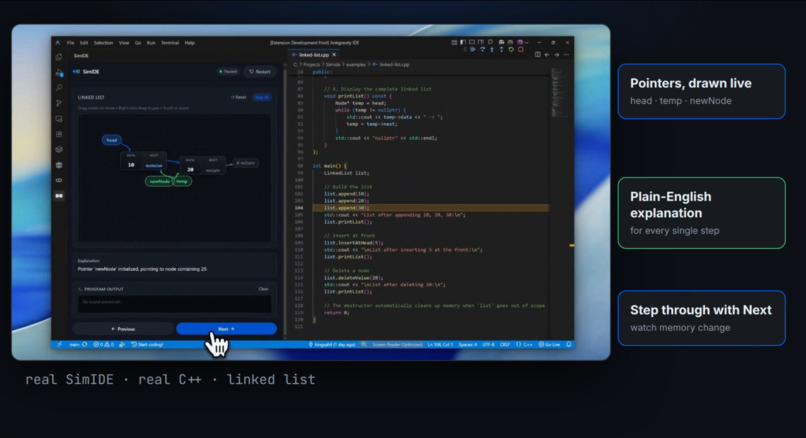This screenshot has height=438, width=806.
Task: Click Screen Reader Optimized in status bar
Action: point(393,344)
